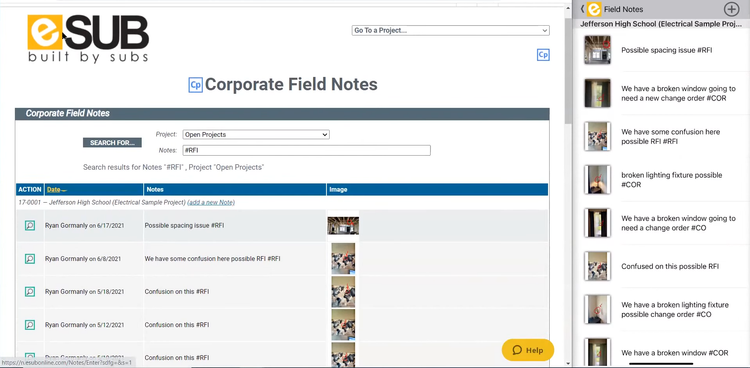This screenshot has height=368, width=750.
Task: Open mobile thumbnail for broken window change order #CO
Action: click(597, 223)
